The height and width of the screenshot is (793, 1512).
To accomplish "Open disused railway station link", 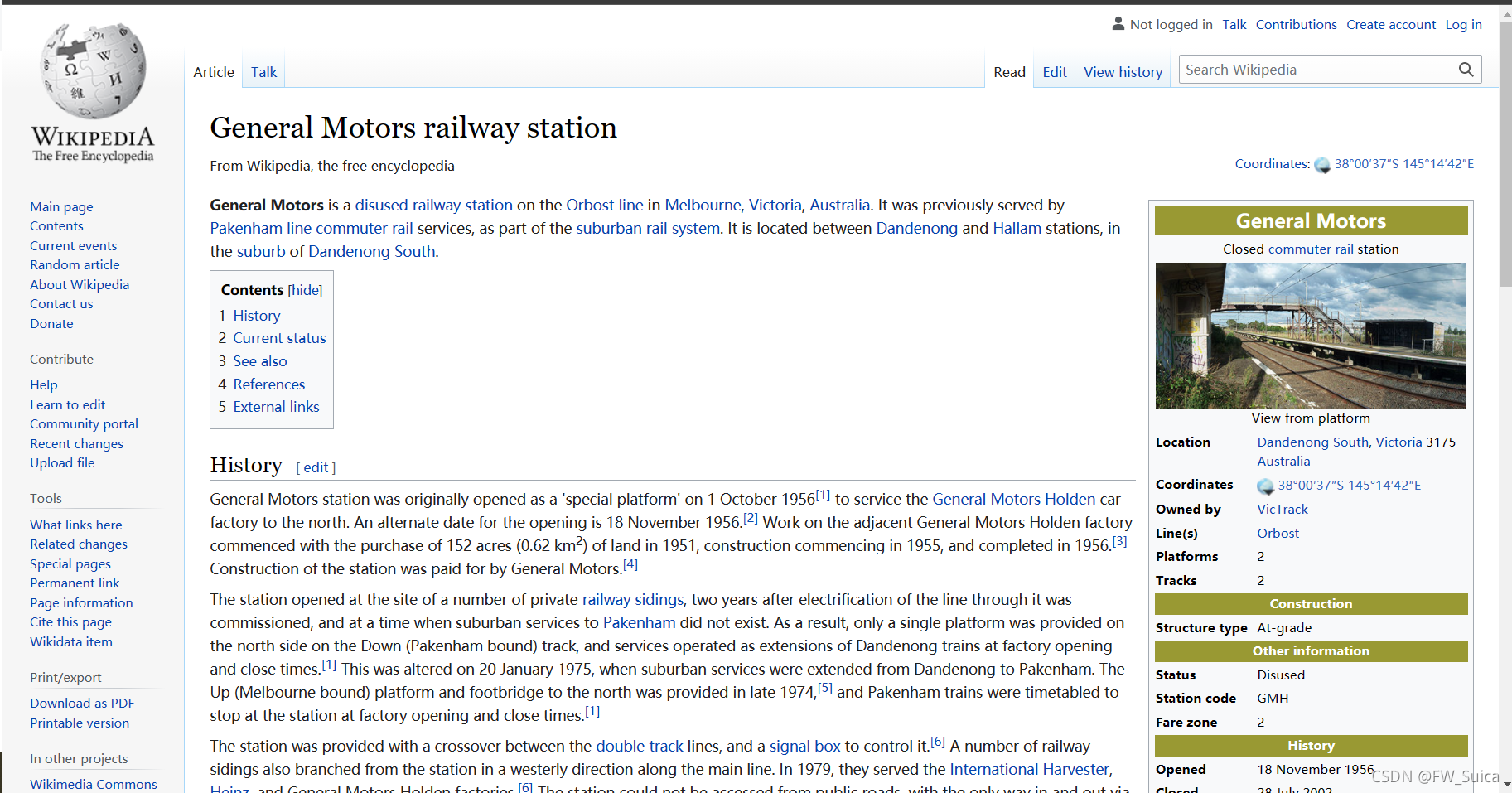I will coord(434,205).
